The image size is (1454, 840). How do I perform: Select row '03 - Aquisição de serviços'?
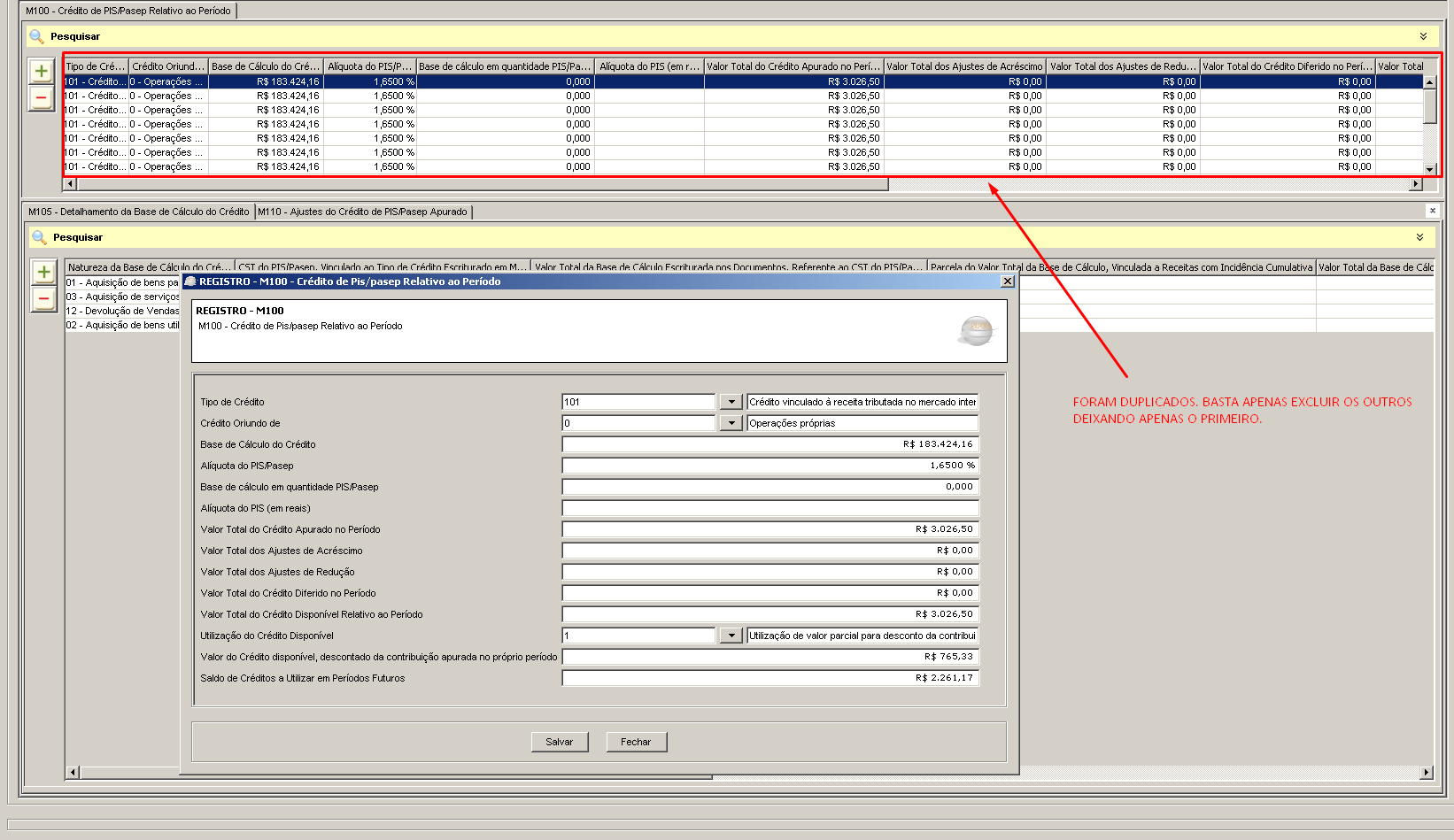(122, 297)
